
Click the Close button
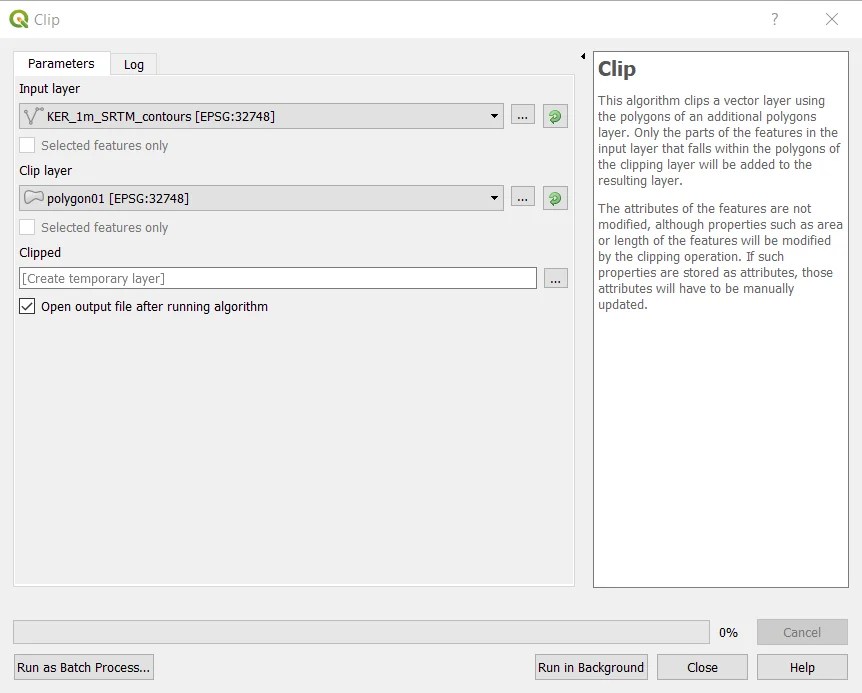[702, 667]
